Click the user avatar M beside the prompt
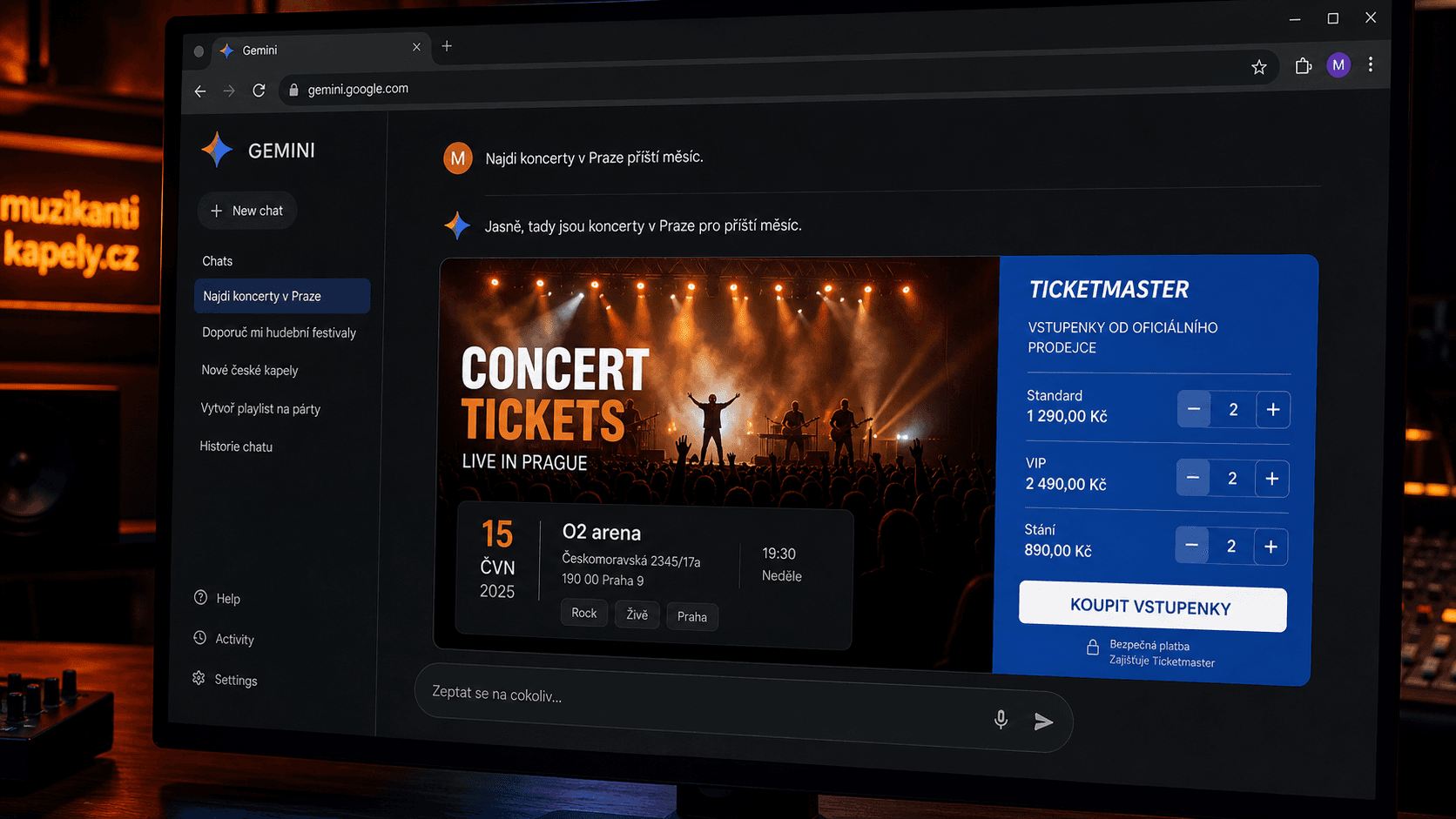This screenshot has width=1456, height=819. point(458,158)
